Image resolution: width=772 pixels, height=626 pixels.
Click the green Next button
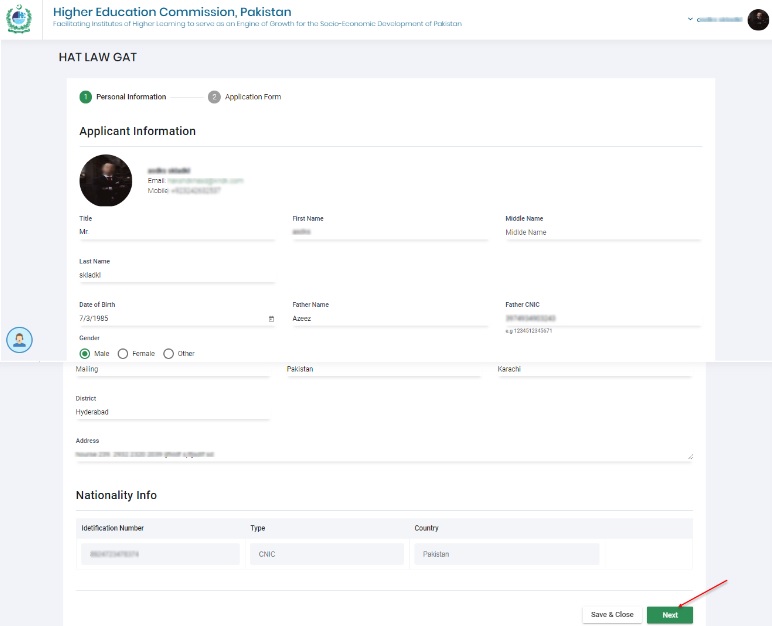(669, 615)
